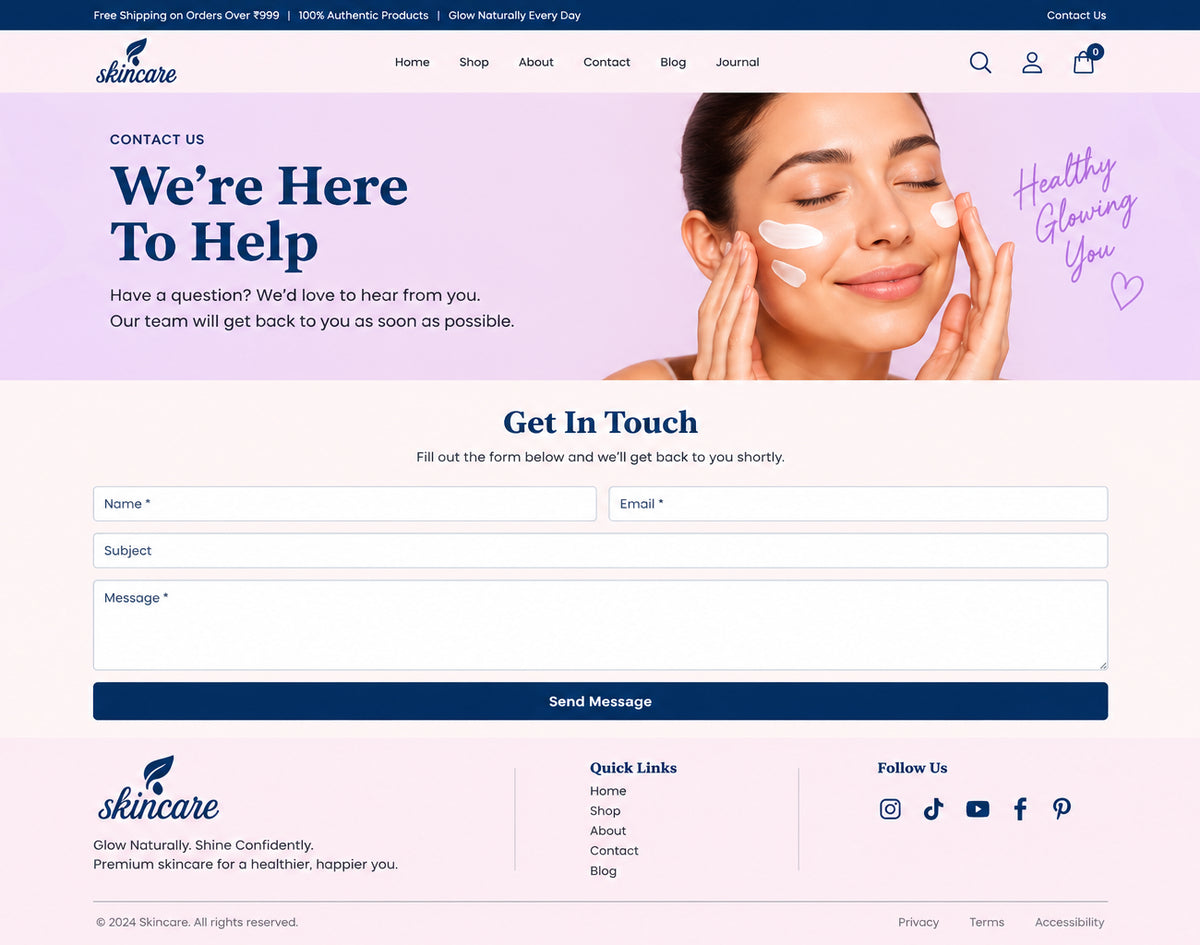The image size is (1200, 945).
Task: Go to Home in the top navigation
Action: click(x=412, y=62)
